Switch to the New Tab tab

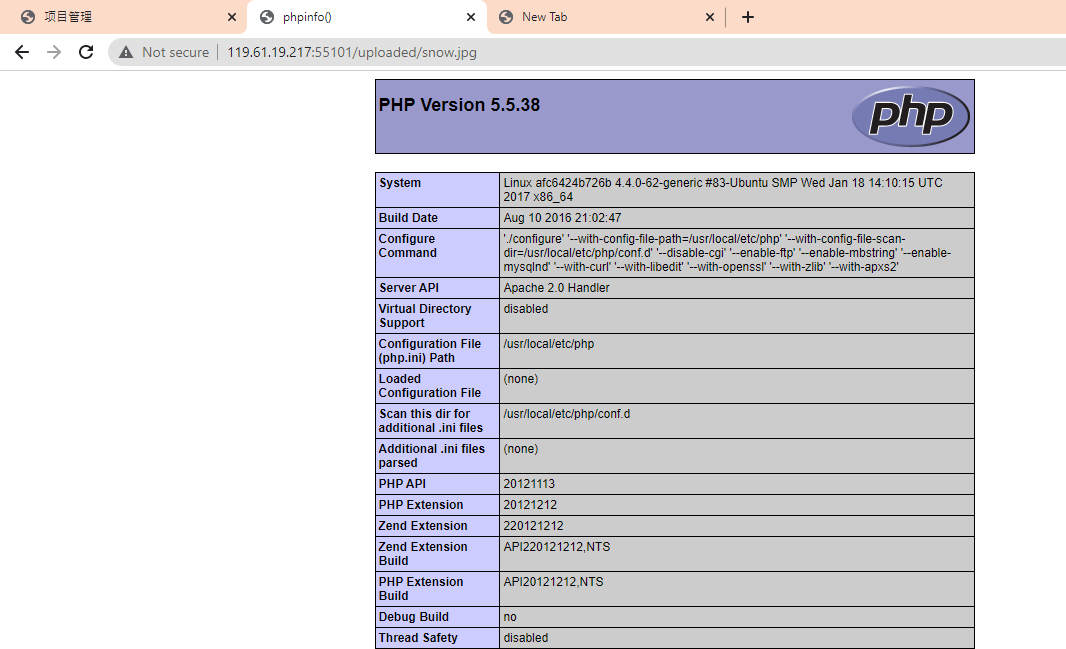click(x=605, y=17)
